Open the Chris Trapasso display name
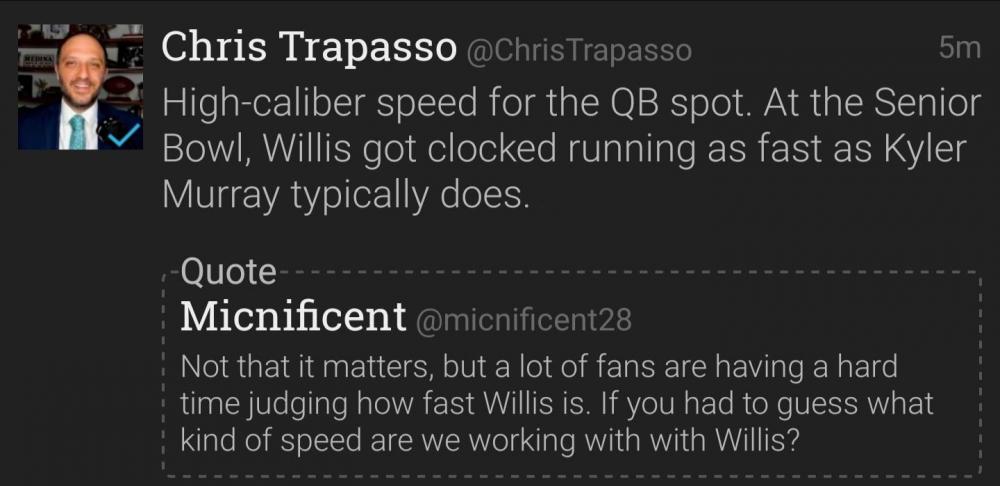The width and height of the screenshot is (1000, 486). 307,48
